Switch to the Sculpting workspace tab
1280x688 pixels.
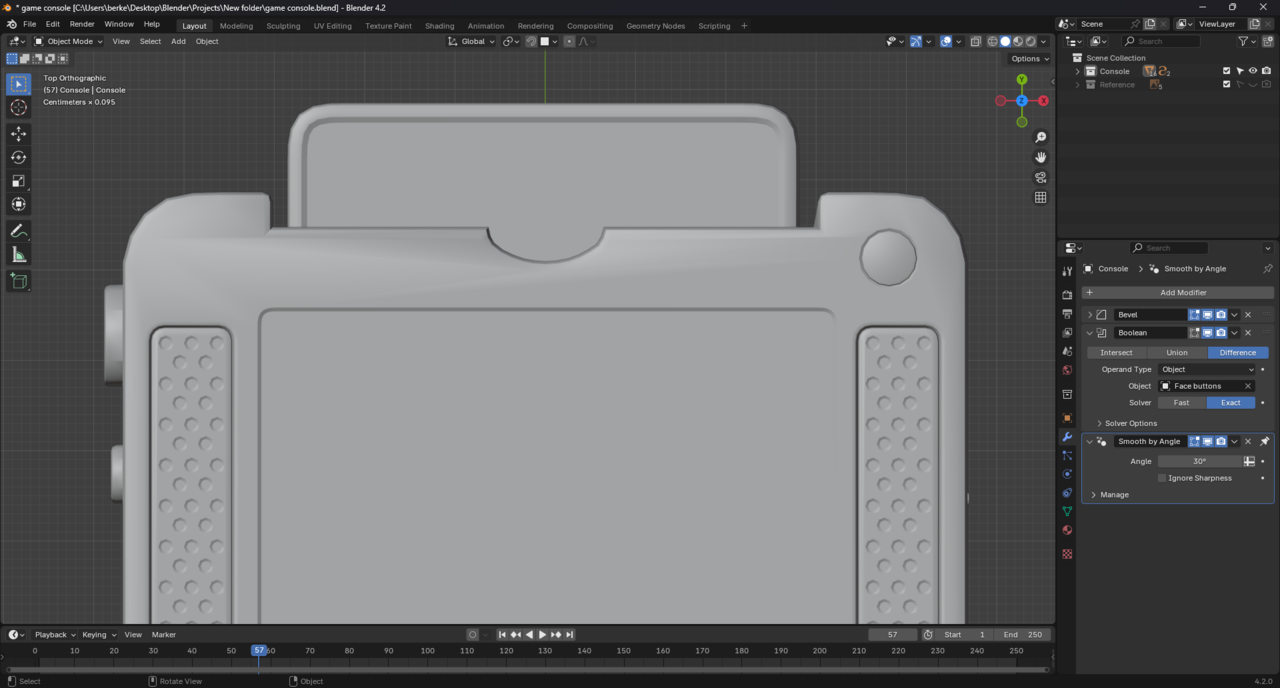coord(283,26)
